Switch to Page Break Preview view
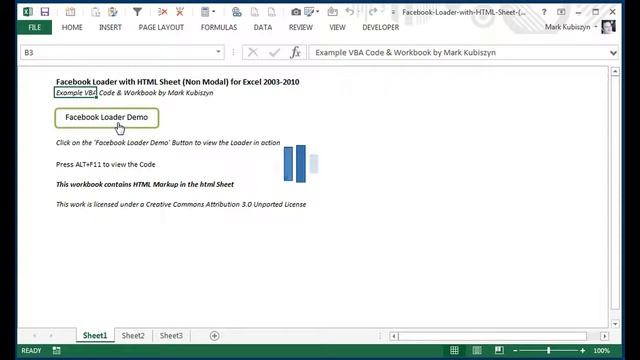 tap(499, 350)
